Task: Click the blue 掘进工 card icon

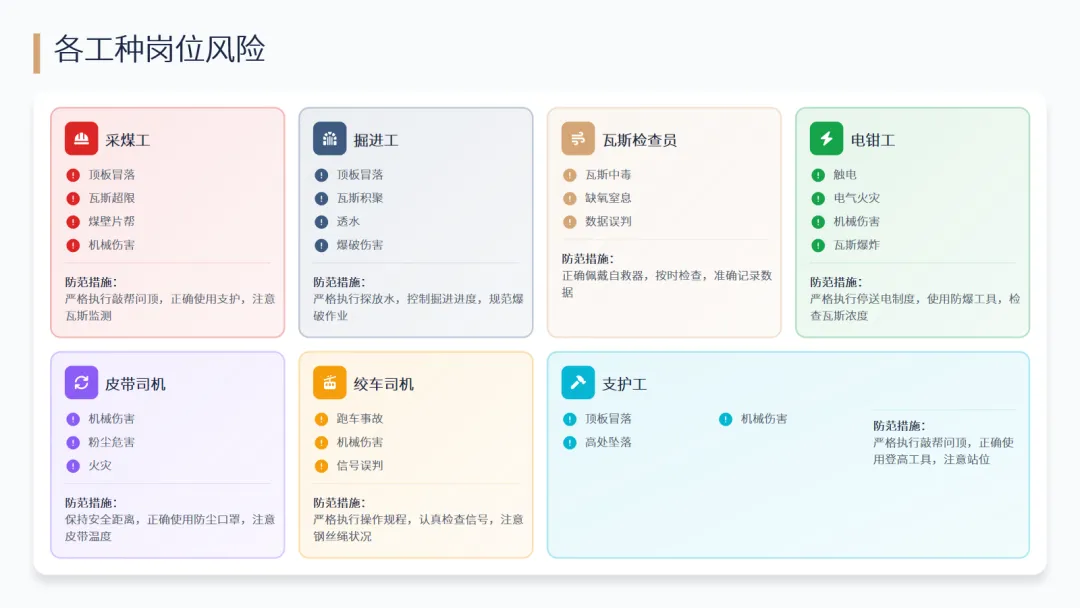Action: [x=329, y=139]
